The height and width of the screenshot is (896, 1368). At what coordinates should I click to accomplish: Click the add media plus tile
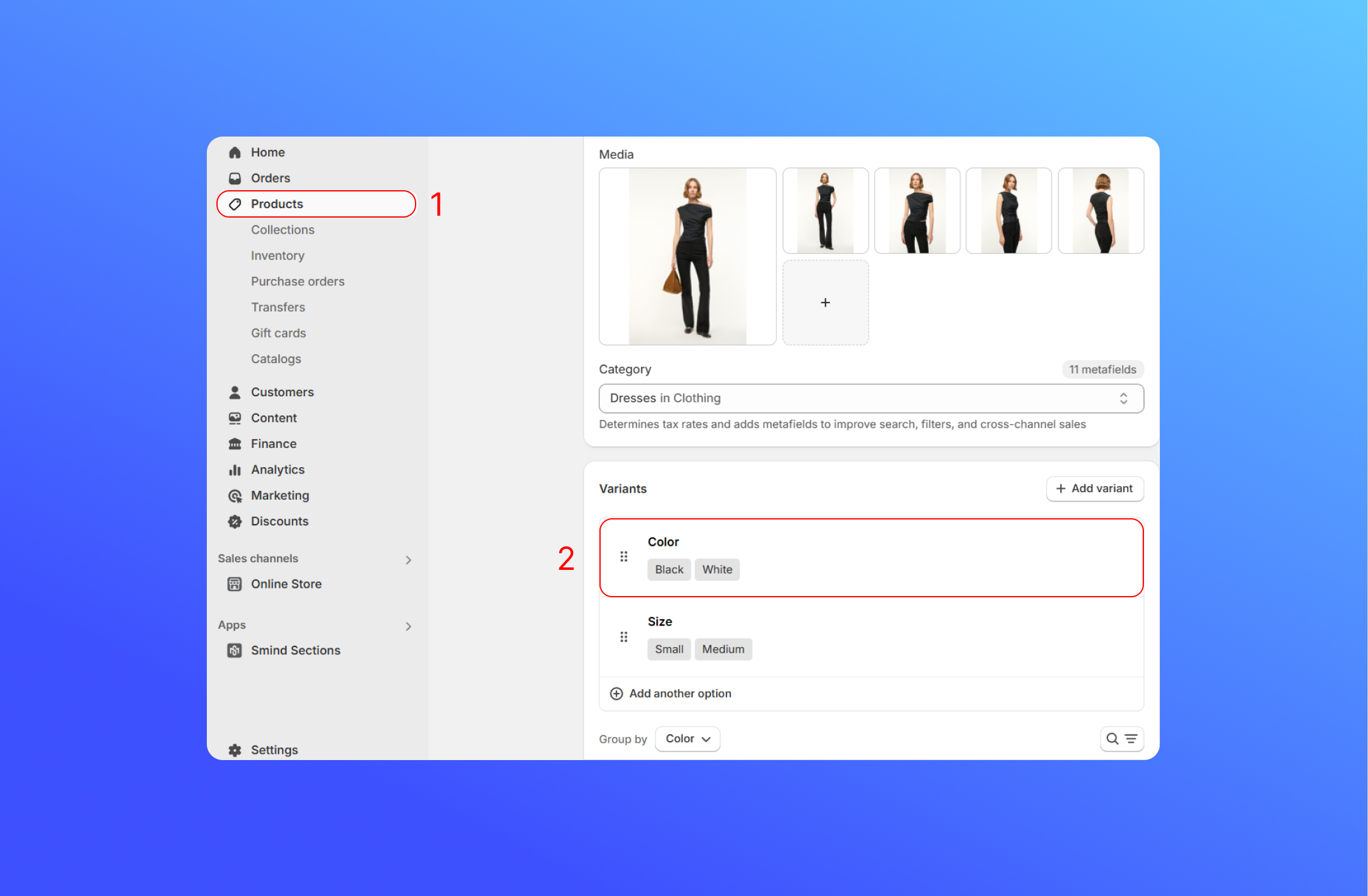(x=825, y=302)
